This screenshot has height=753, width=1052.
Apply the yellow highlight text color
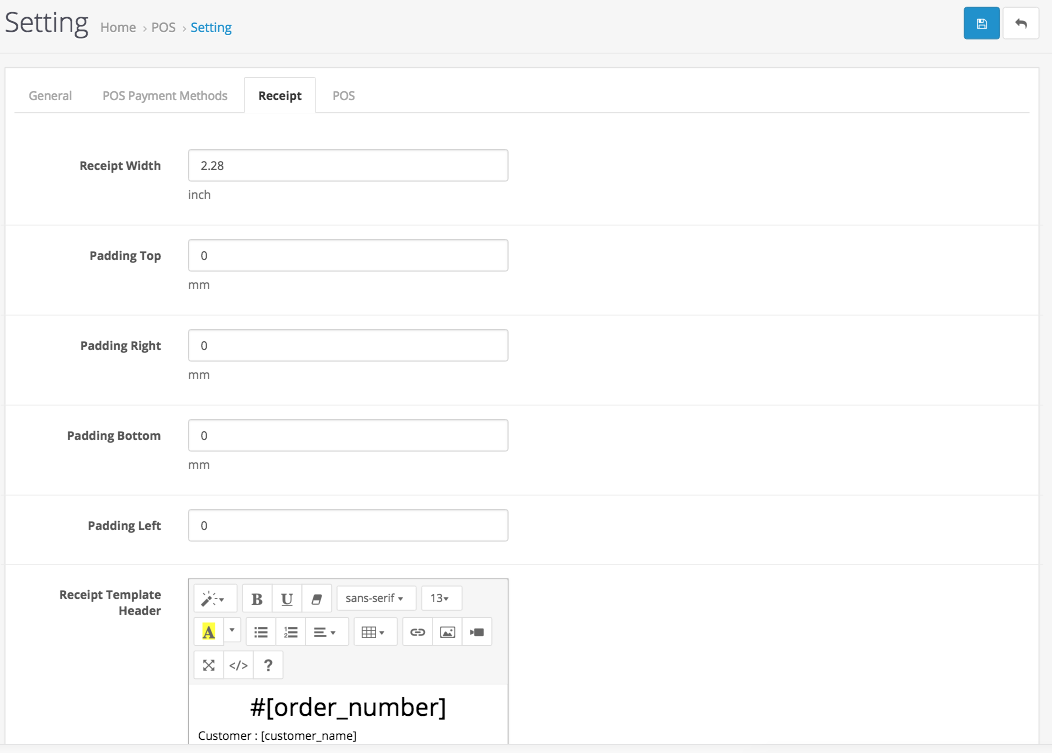pos(209,632)
